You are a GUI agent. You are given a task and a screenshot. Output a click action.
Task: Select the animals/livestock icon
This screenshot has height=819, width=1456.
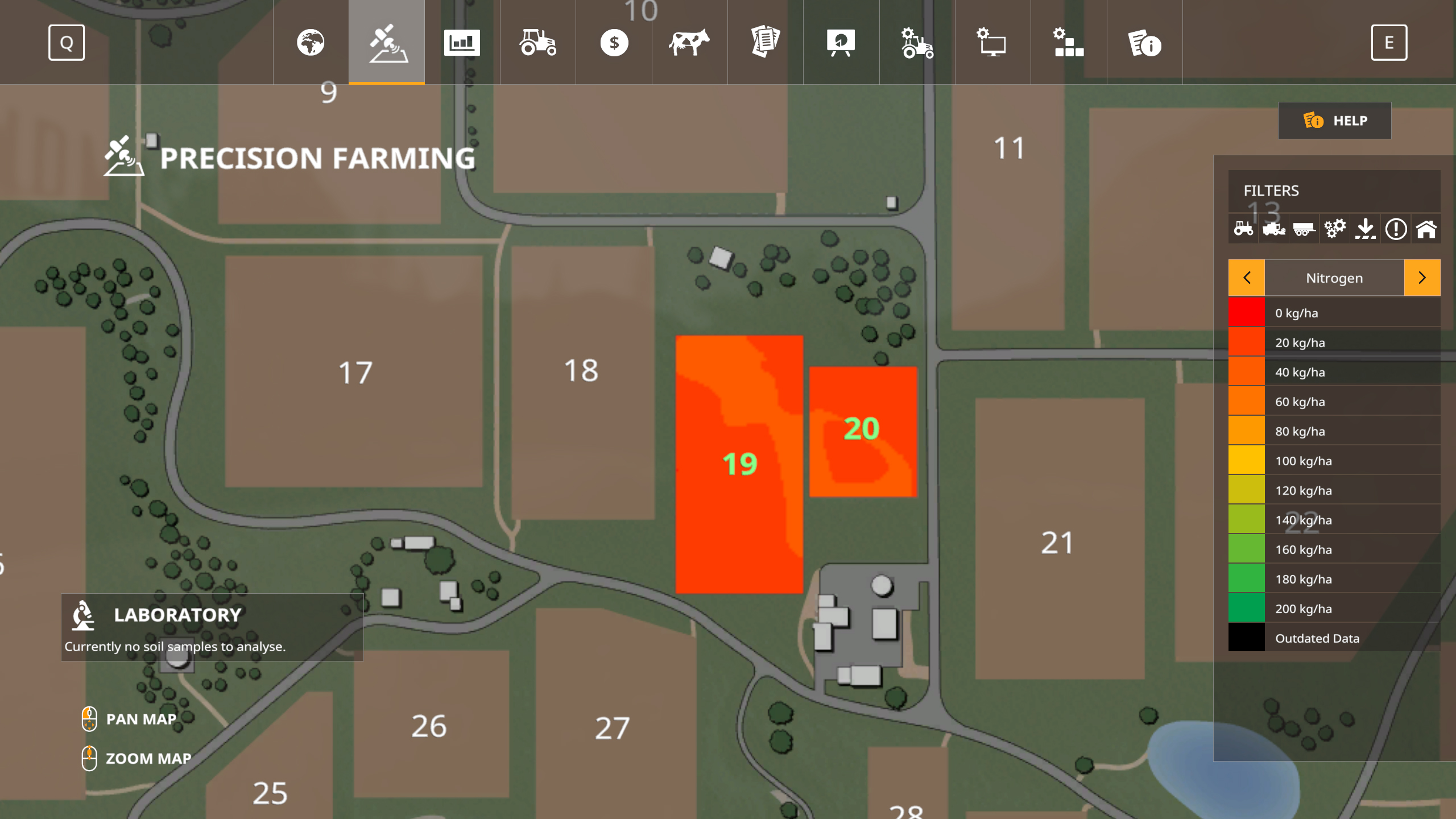point(690,43)
